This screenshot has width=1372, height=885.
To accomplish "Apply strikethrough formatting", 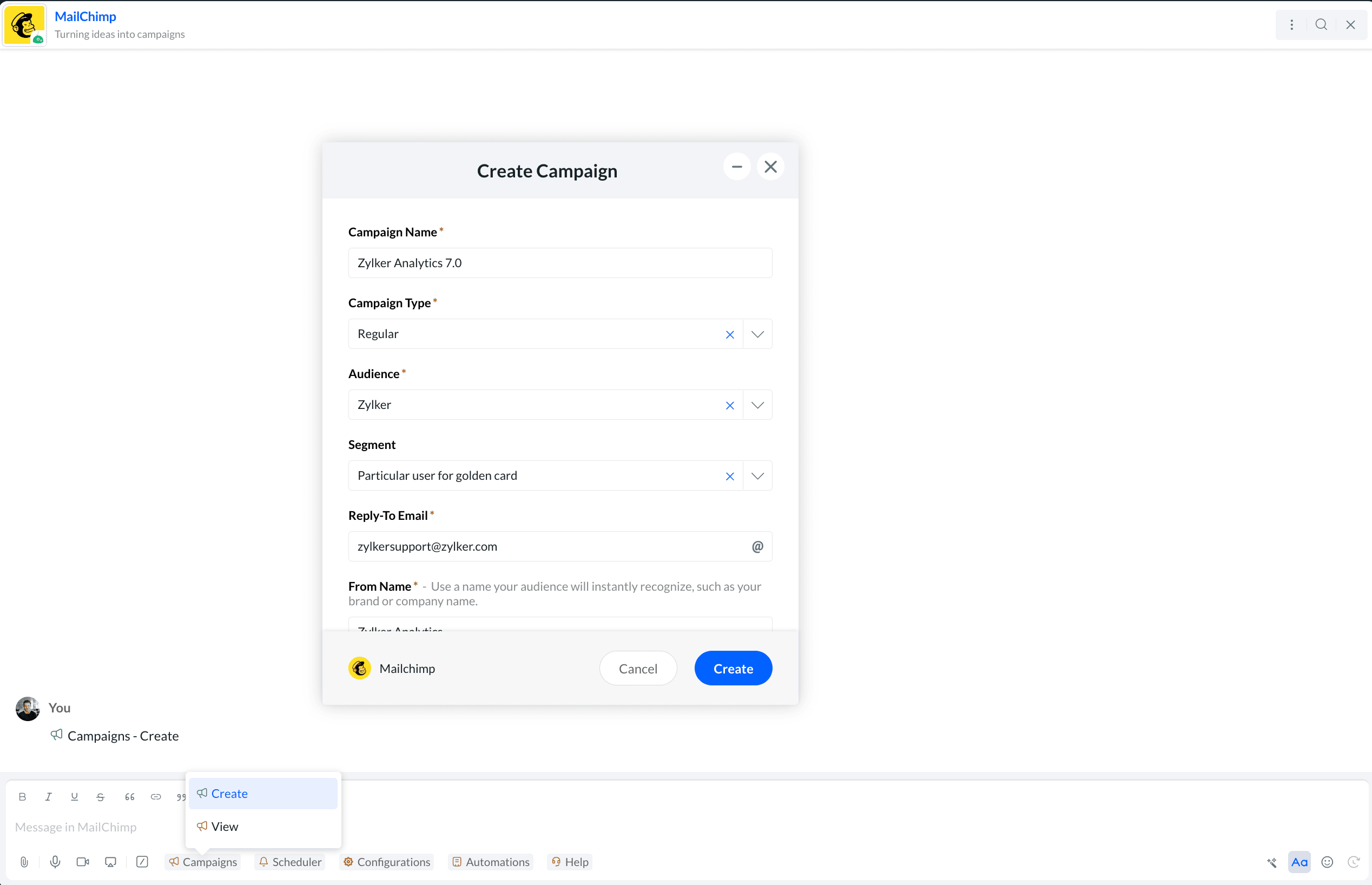I will click(x=101, y=796).
